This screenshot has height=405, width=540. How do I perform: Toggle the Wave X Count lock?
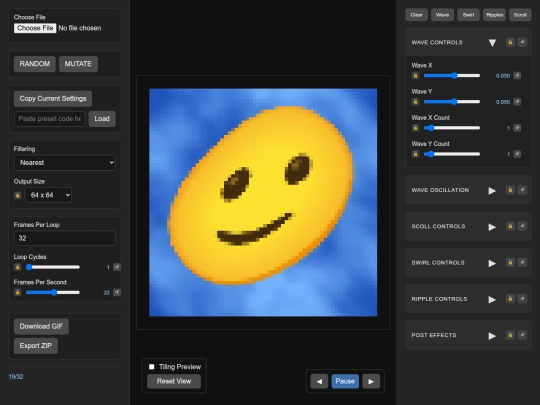[x=415, y=128]
